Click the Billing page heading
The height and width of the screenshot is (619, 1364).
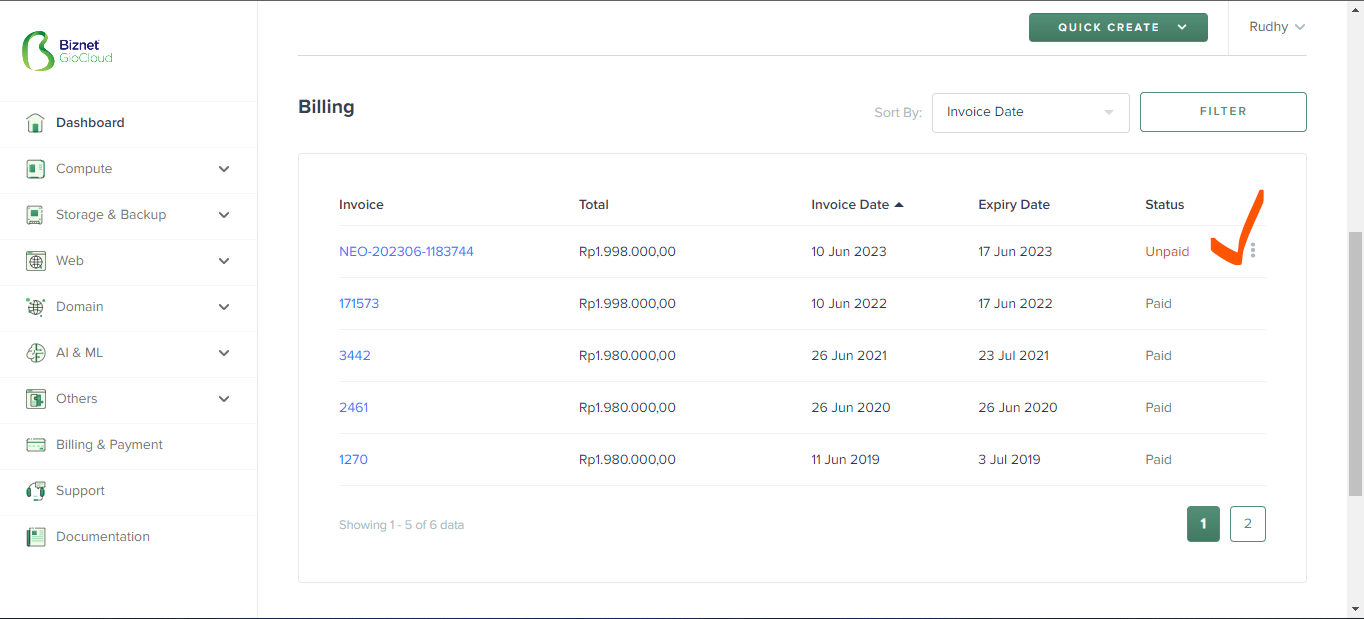[326, 107]
